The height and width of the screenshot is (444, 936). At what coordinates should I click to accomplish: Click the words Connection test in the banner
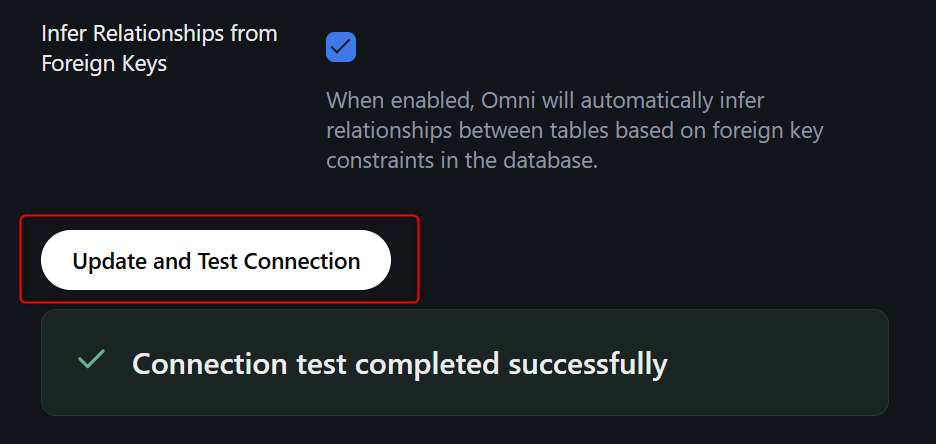[237, 364]
